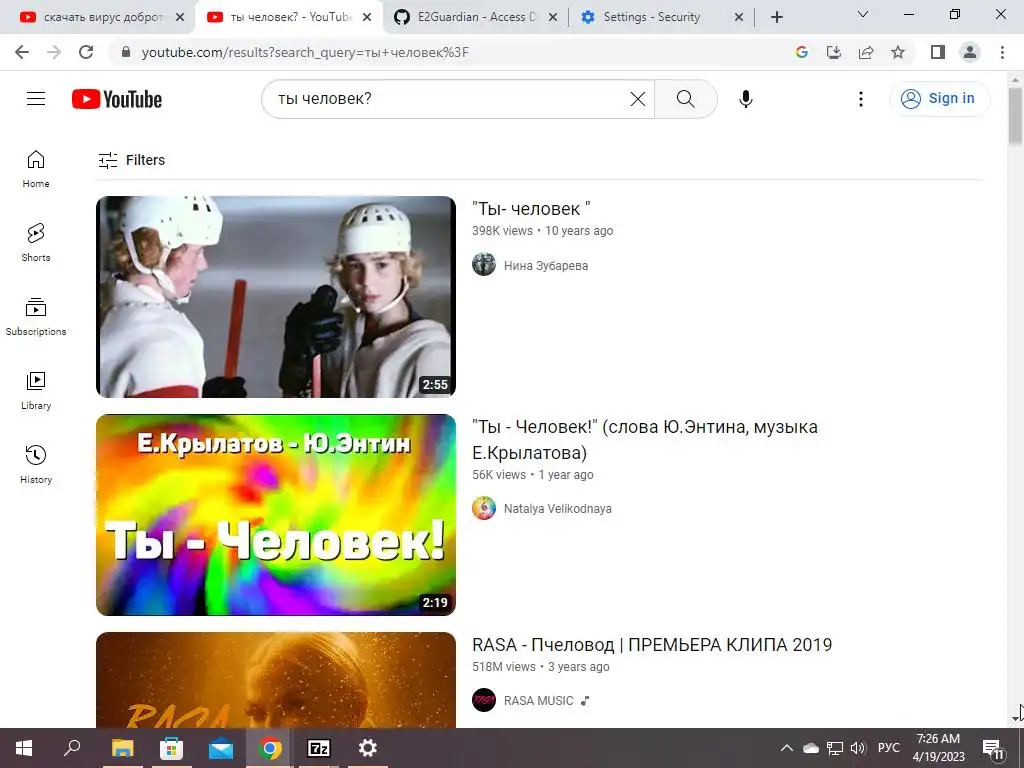
Task: Click RASA MUSIC channel avatar
Action: click(484, 700)
